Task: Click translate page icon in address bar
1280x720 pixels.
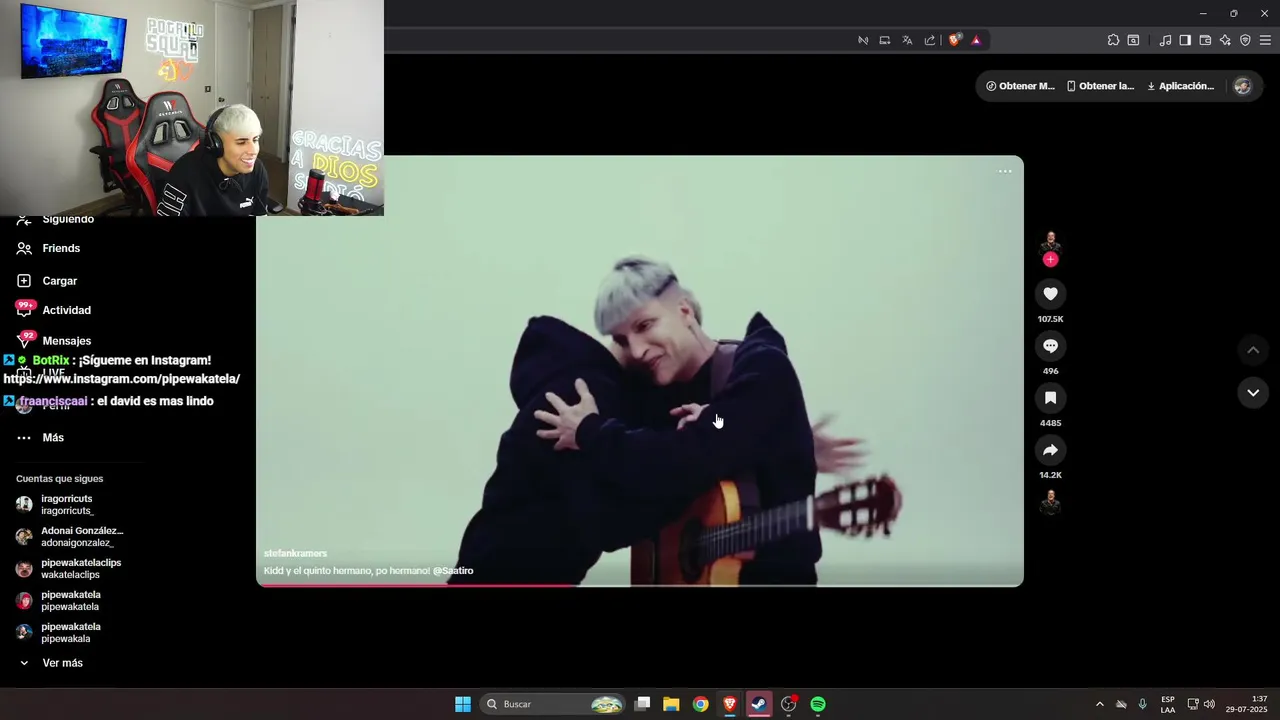Action: (907, 40)
